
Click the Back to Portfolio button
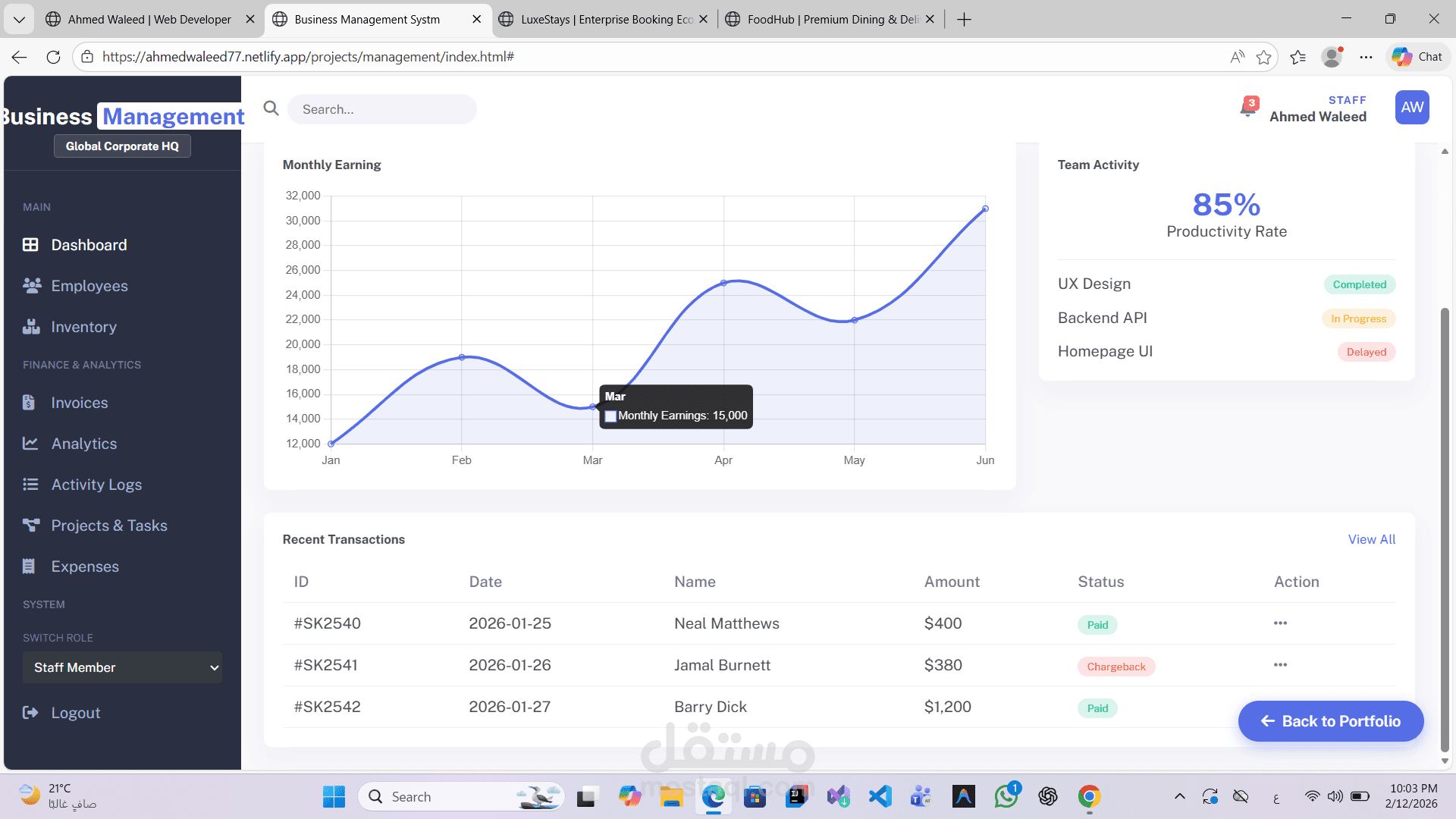click(x=1330, y=721)
